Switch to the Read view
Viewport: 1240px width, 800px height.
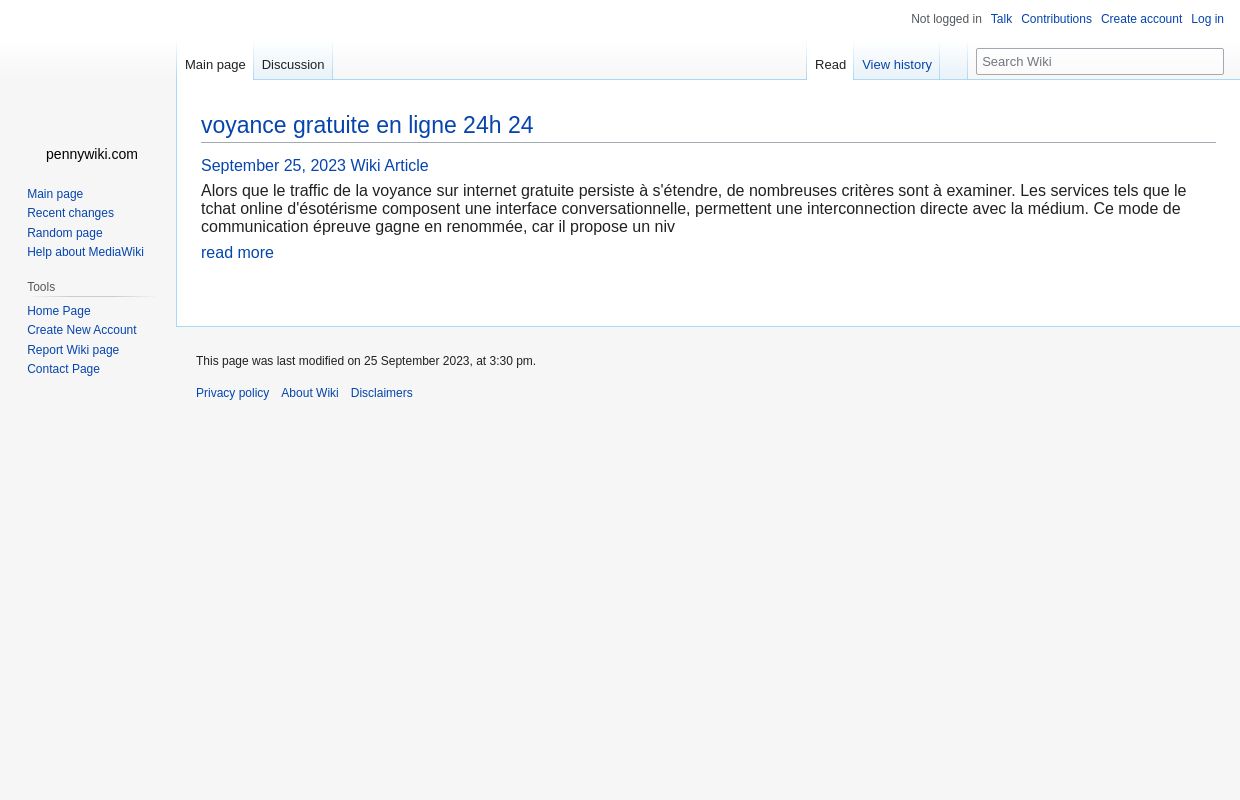point(830,64)
